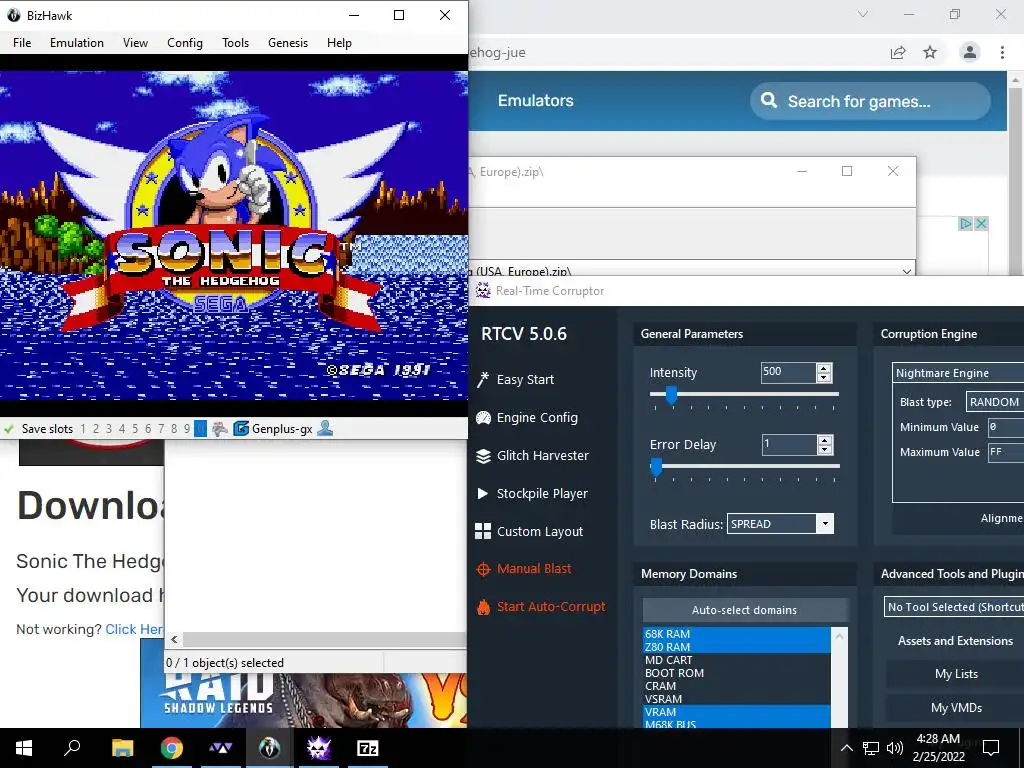Open the Windows Start menu
This screenshot has width=1024, height=768.
point(24,748)
